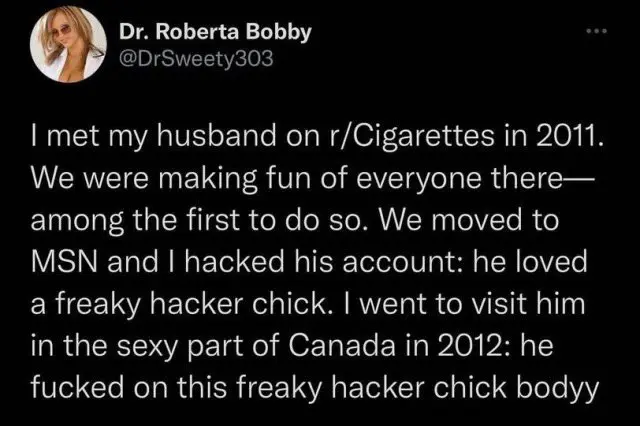
Task: Open the Dr. Roberta Bobby display name
Action: tap(215, 31)
